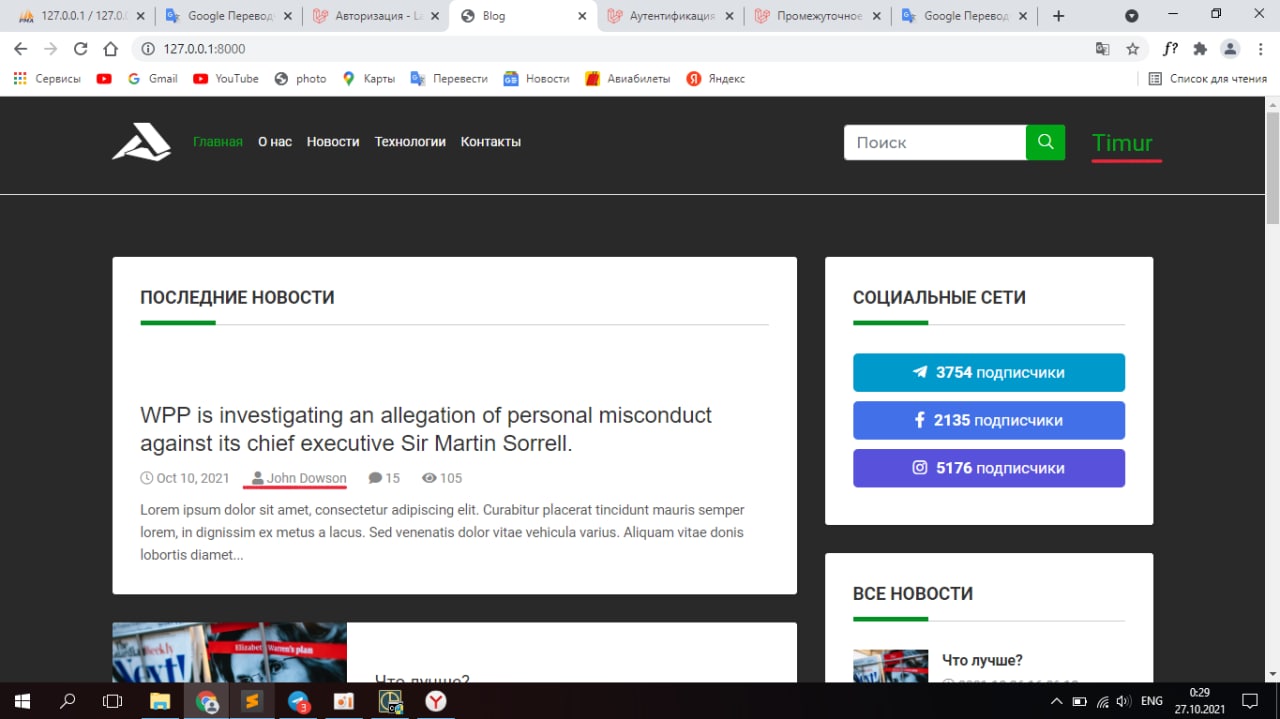Viewport: 1280px width, 719px height.
Task: Open Yandex Browser from the taskbar
Action: pyautogui.click(x=436, y=701)
